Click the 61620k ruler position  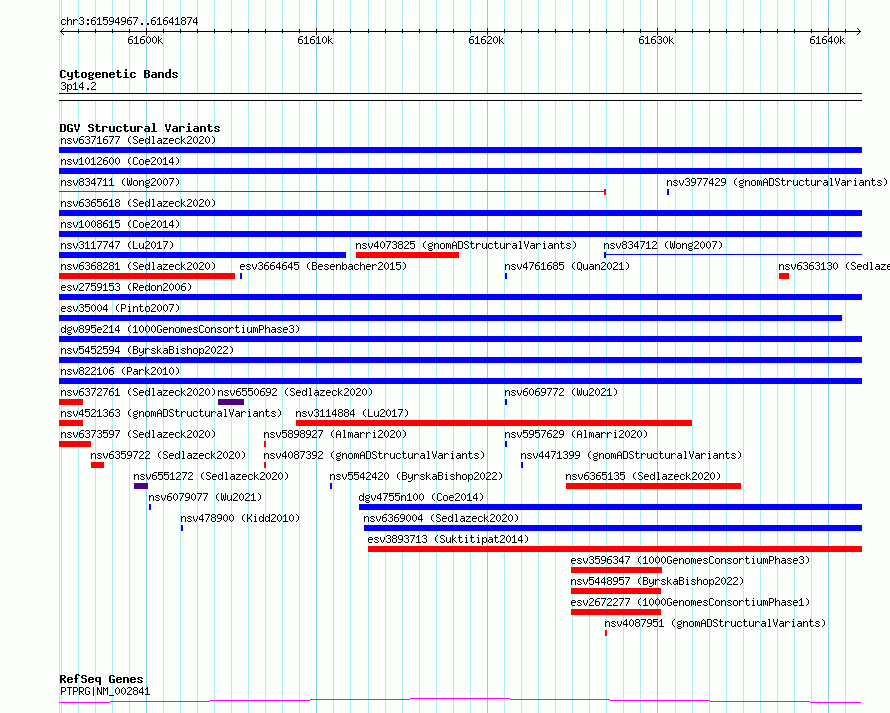(486, 40)
